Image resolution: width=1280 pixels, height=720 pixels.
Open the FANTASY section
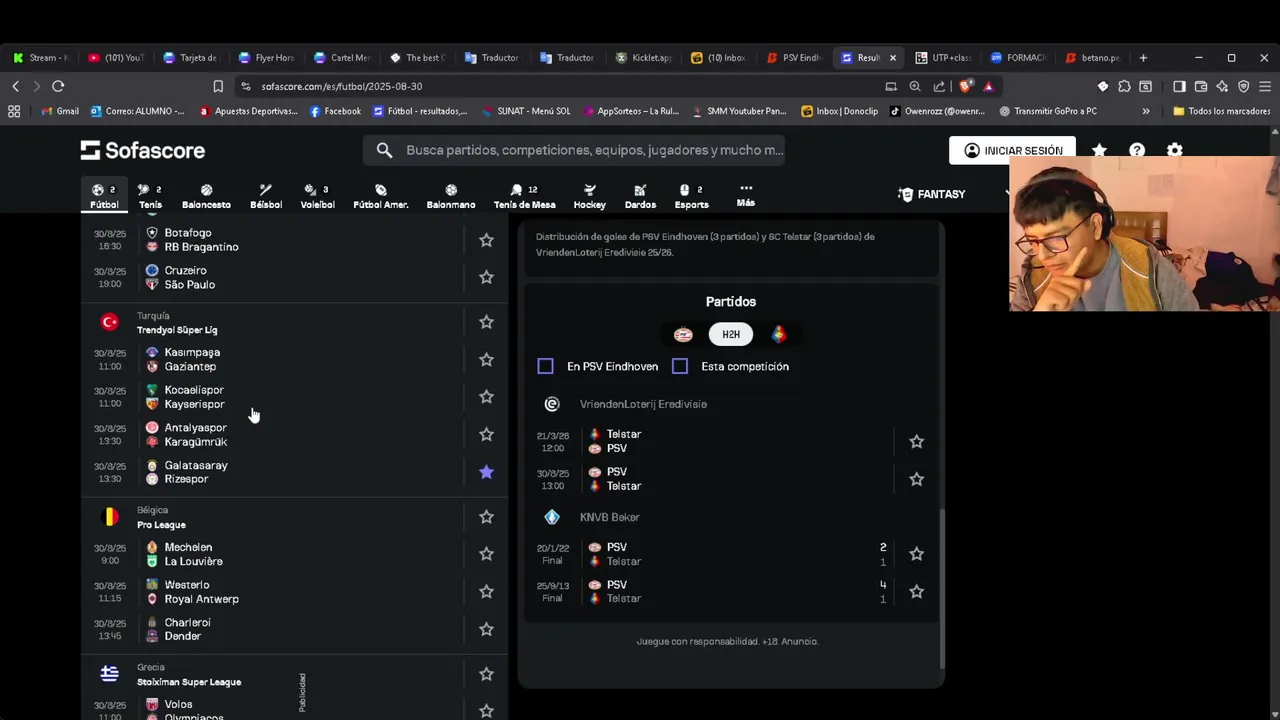[932, 194]
